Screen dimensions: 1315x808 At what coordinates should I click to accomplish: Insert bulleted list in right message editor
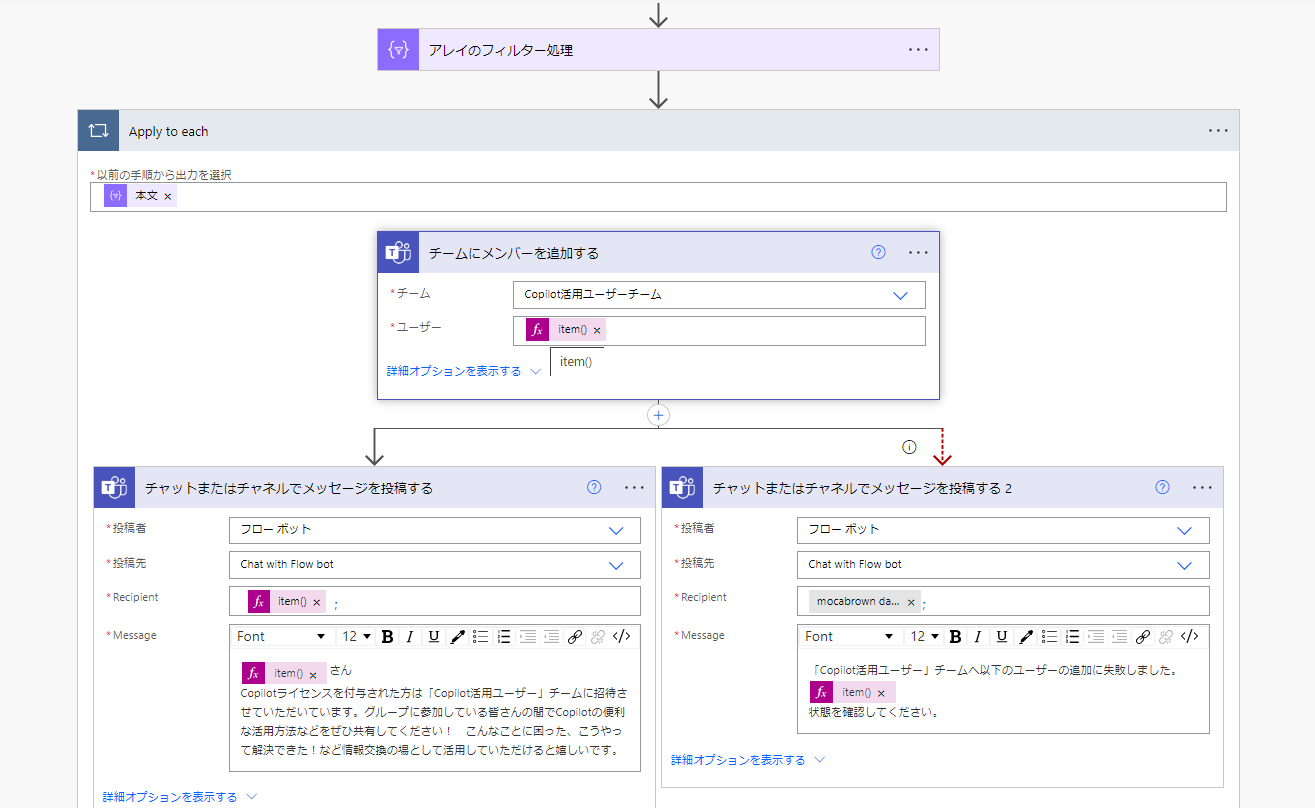1048,636
